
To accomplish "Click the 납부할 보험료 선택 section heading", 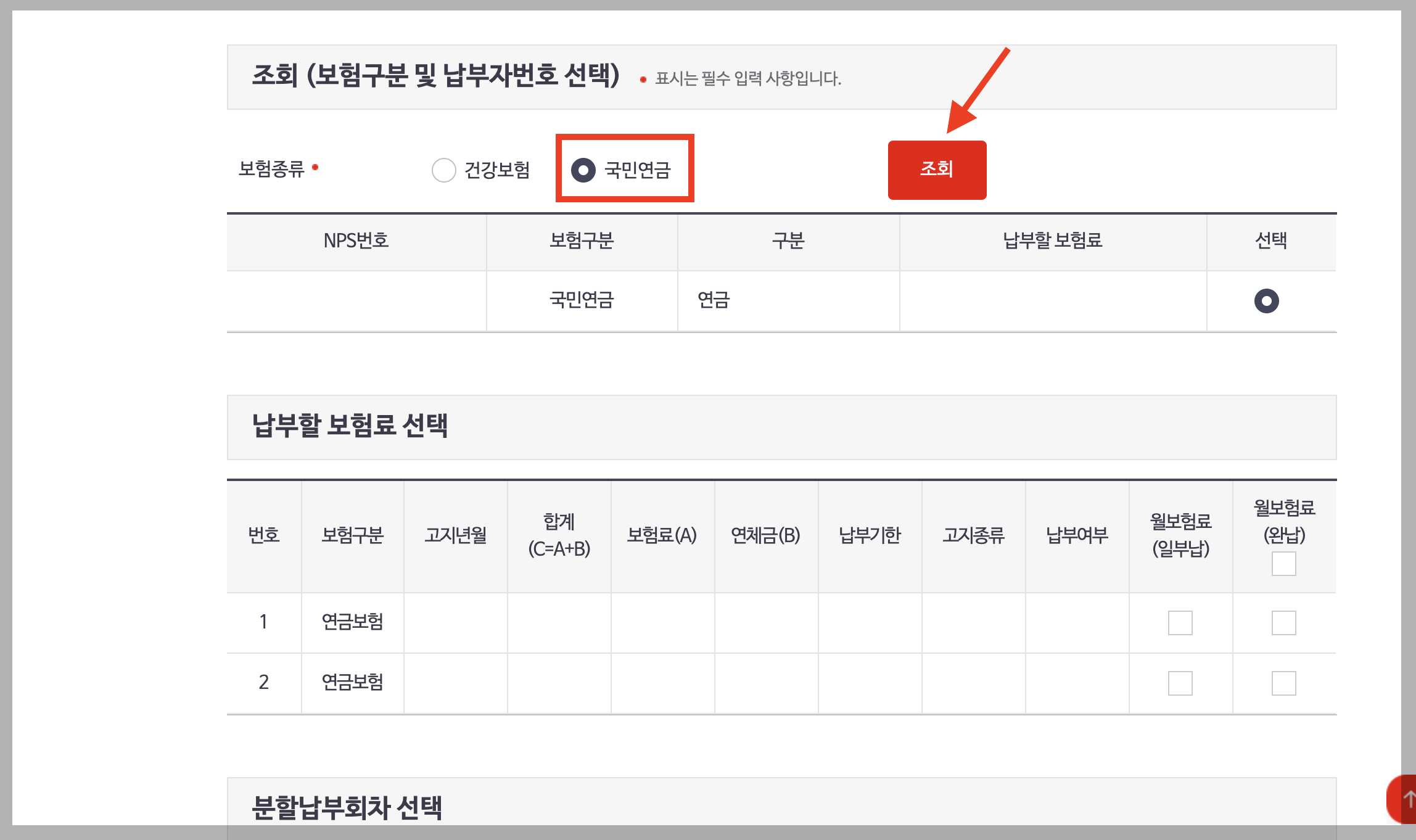I will (x=350, y=426).
